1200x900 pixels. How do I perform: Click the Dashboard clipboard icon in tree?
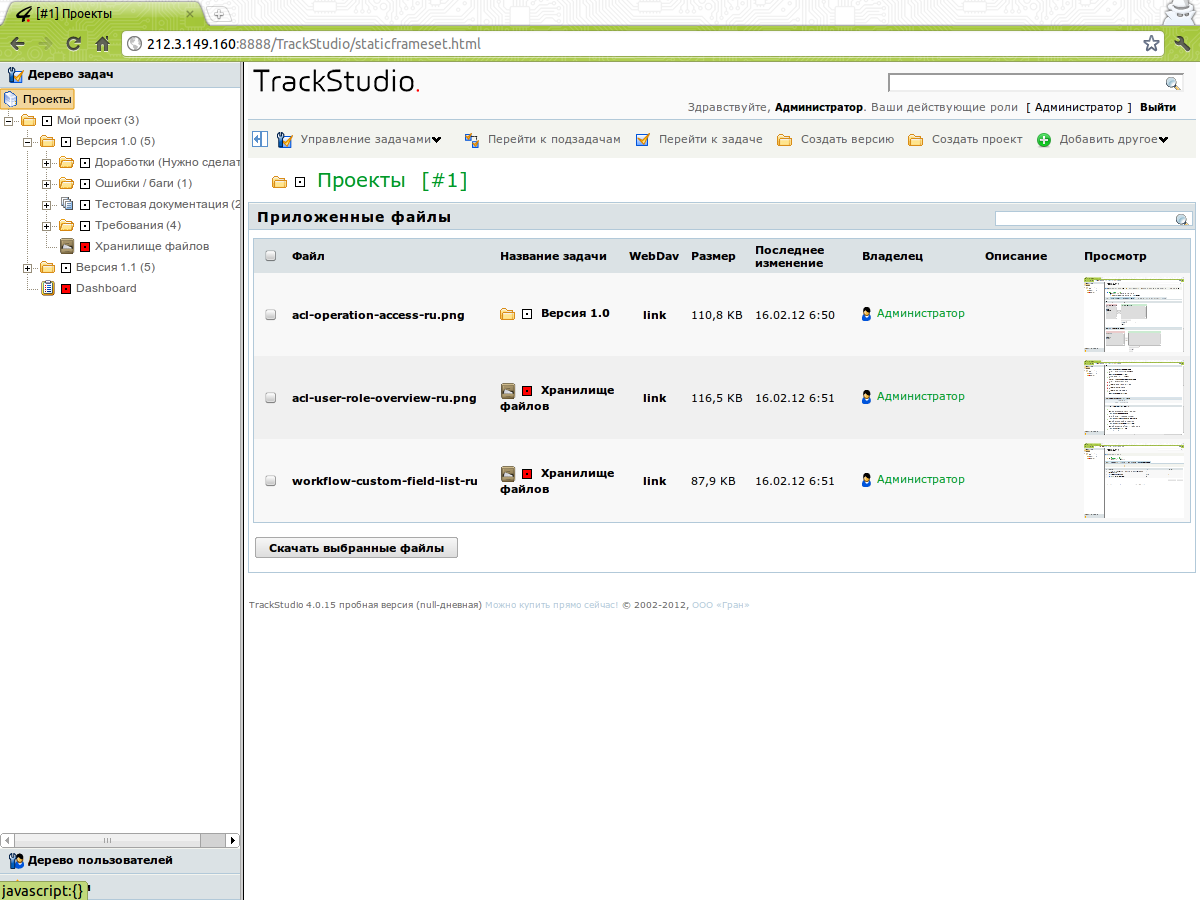click(47, 288)
